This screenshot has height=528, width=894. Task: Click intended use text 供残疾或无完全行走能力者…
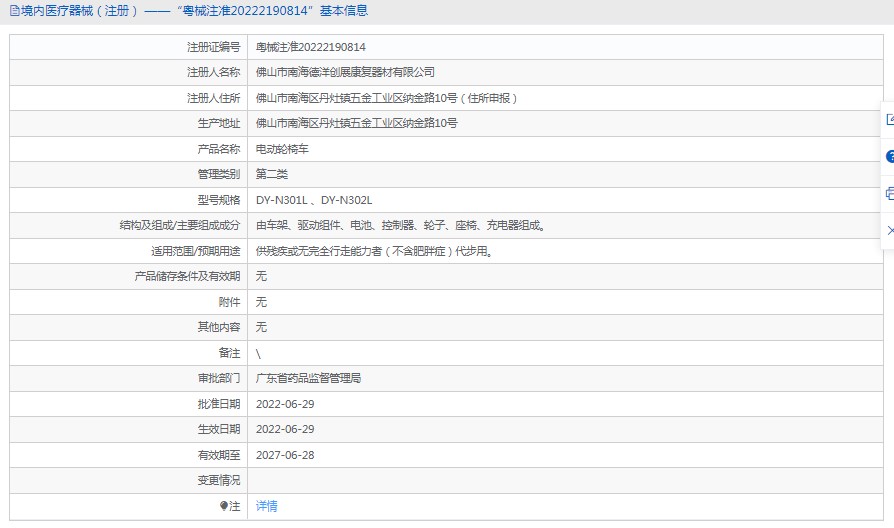coord(374,251)
